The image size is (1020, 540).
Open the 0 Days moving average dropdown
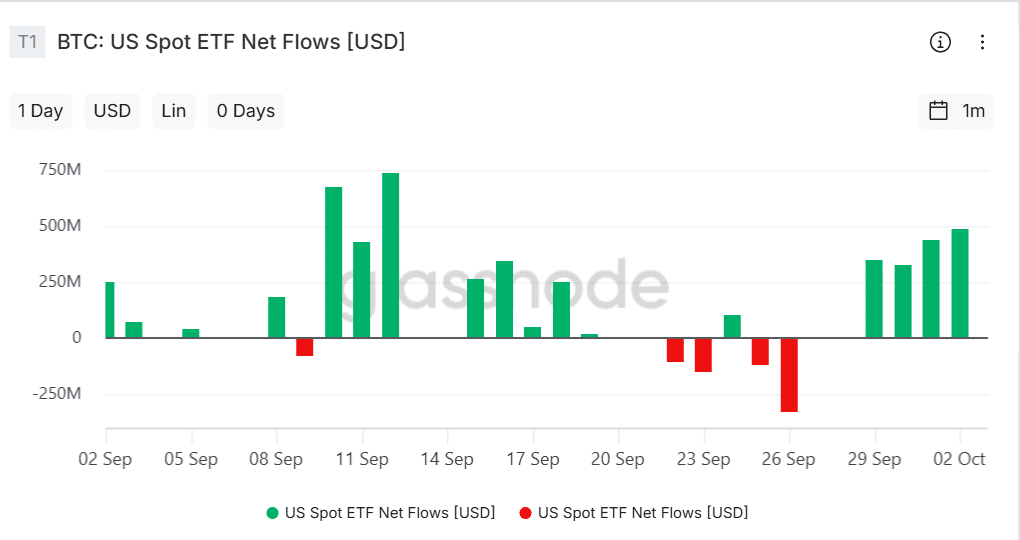[246, 111]
